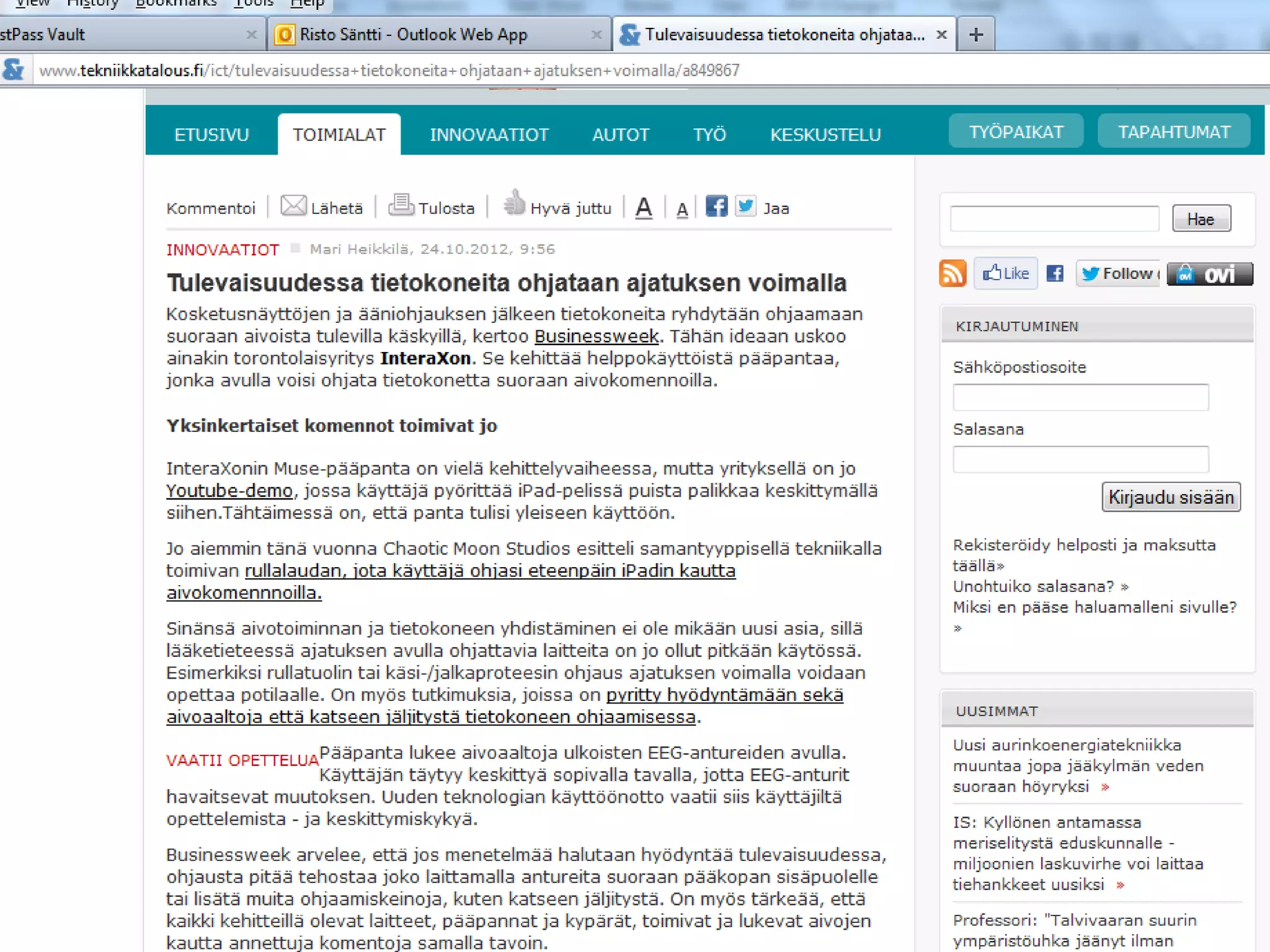This screenshot has width=1270, height=952.
Task: Click the Tulosta printer icon
Action: 401,205
